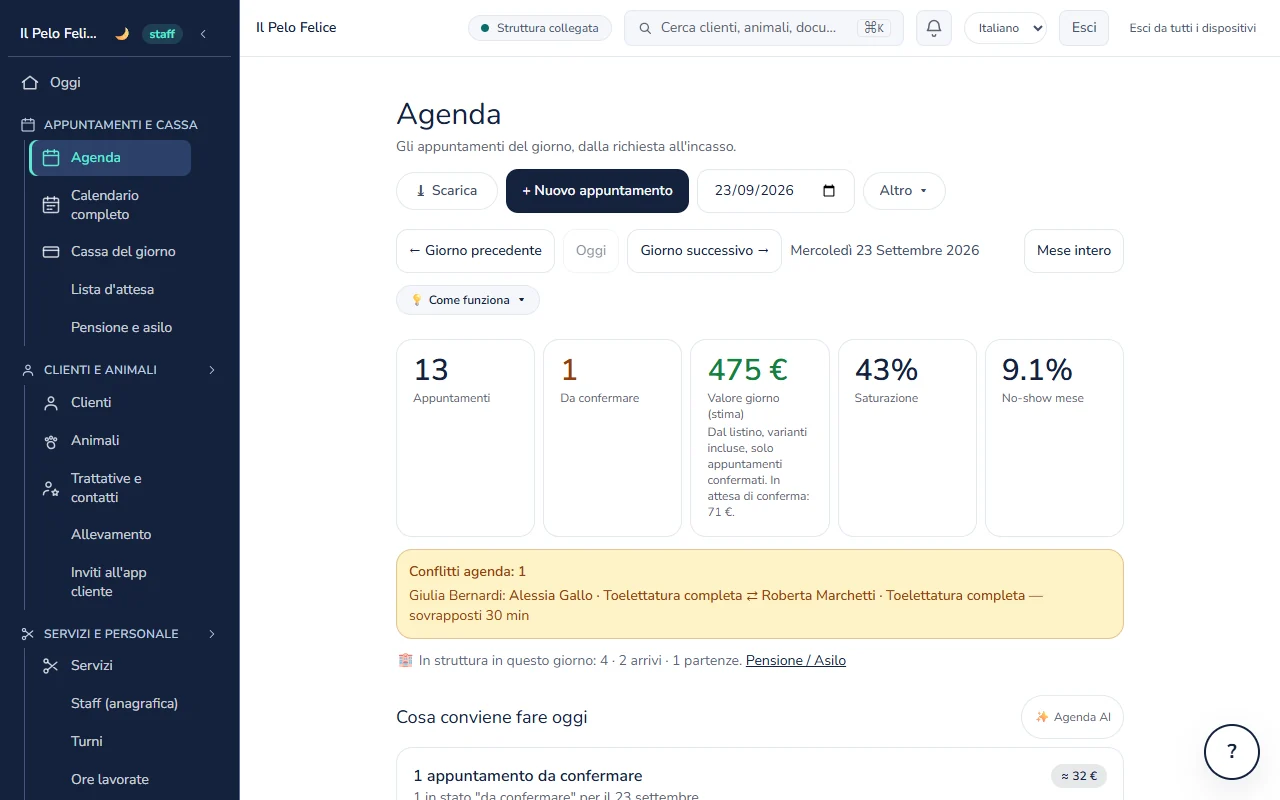Open the help question mark button
1280x800 pixels.
tap(1232, 752)
